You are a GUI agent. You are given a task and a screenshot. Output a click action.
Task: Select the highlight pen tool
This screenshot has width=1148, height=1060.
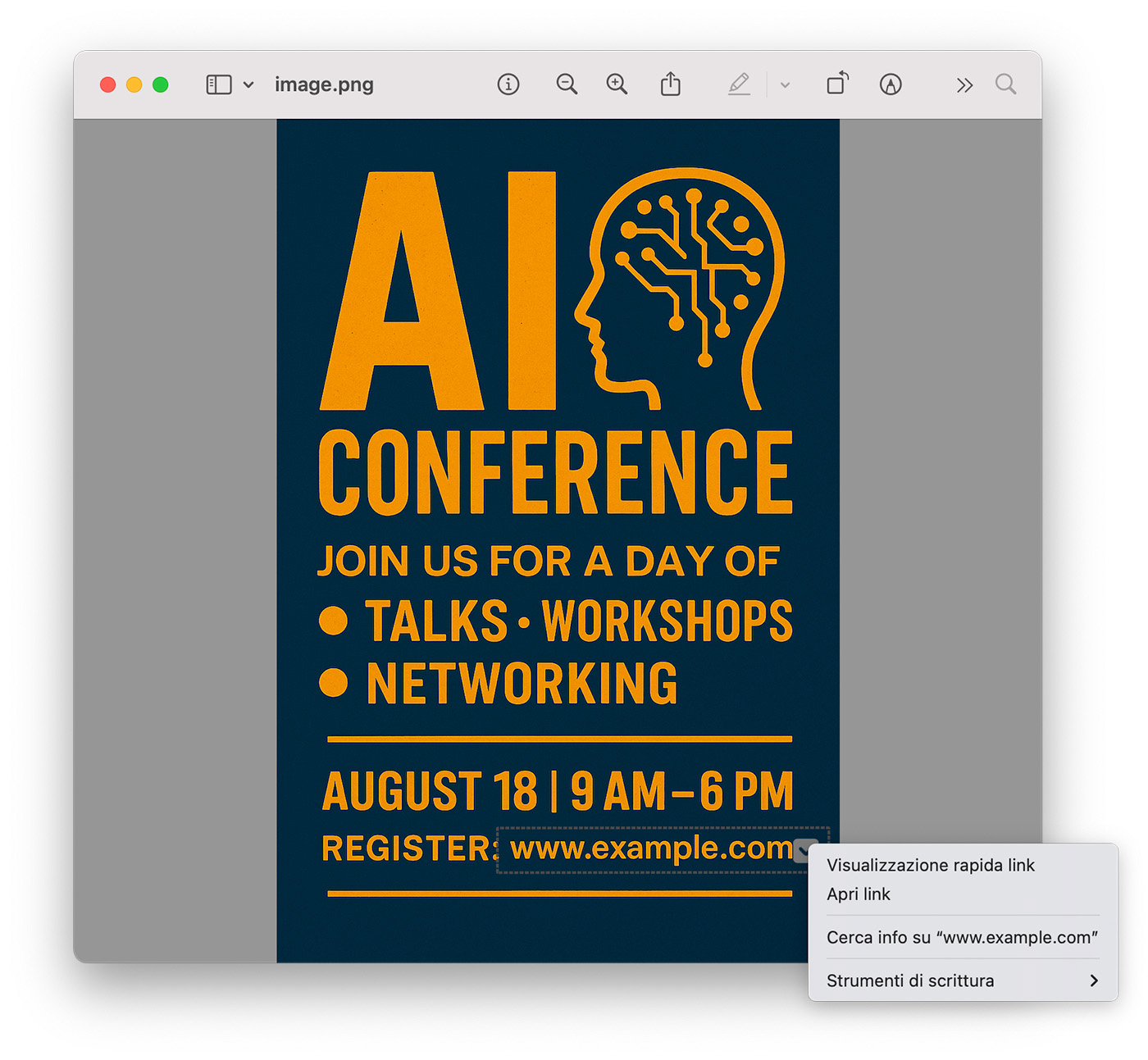pos(739,84)
